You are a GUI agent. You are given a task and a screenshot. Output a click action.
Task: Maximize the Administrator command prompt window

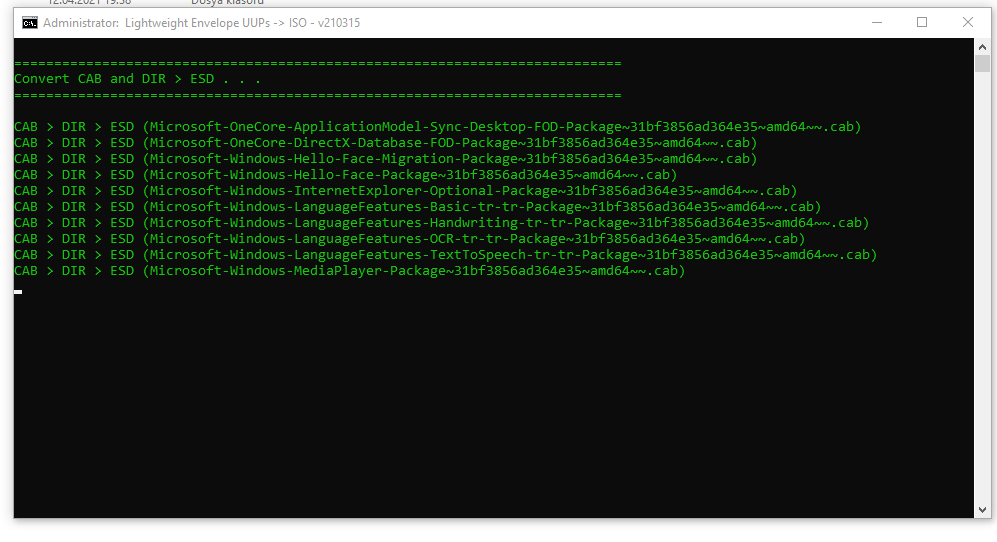coord(922,22)
